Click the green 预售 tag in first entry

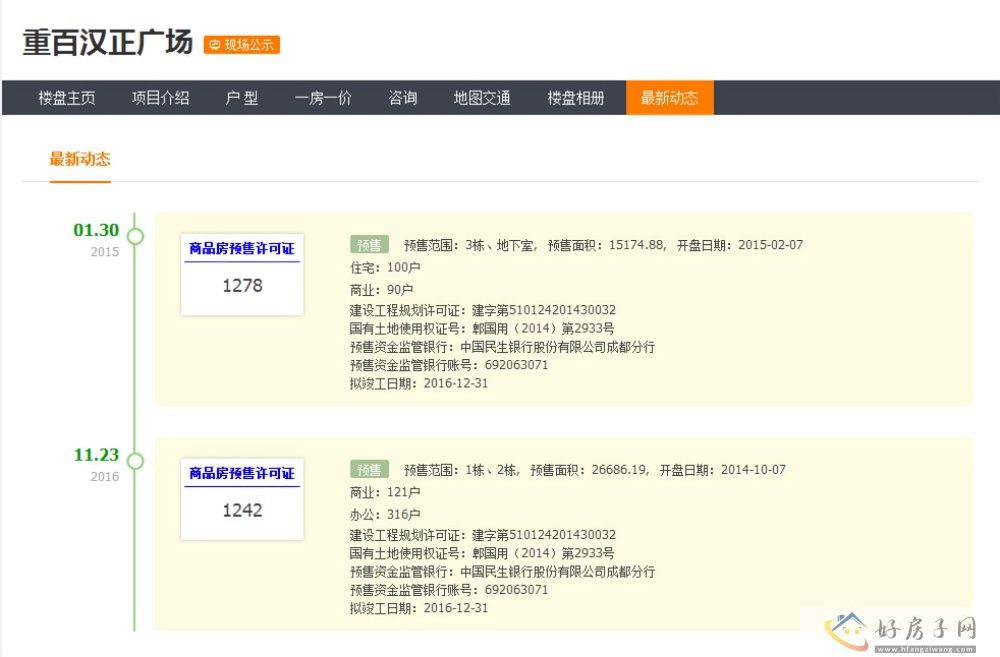(369, 245)
